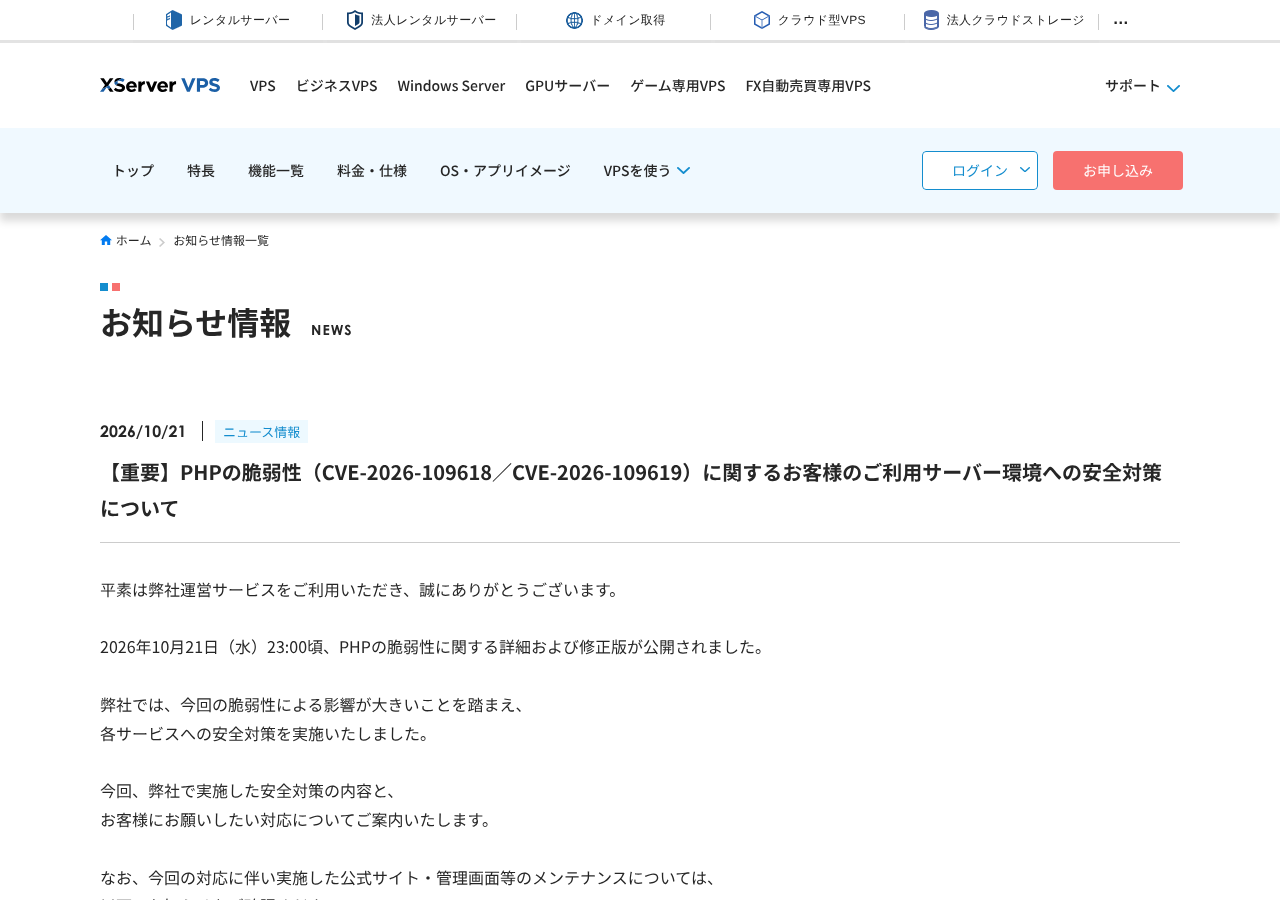
Task: Click the レンタルサーバー server icon
Action: click(174, 20)
